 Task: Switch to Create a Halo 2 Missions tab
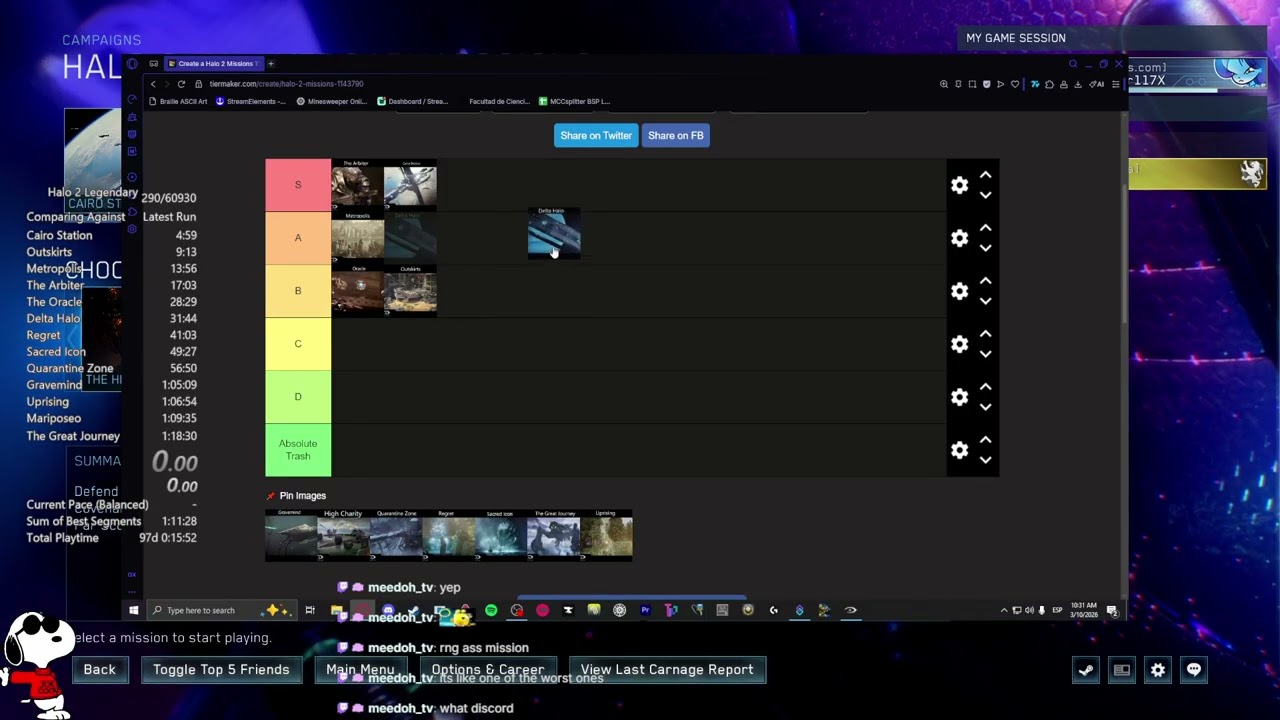click(x=213, y=64)
